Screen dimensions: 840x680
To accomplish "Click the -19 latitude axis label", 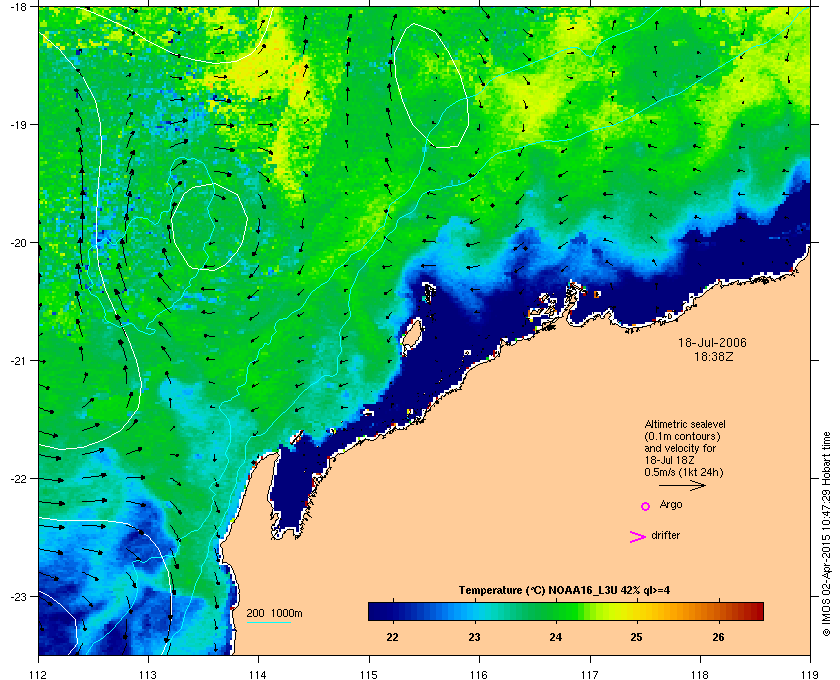I will 18,124.
